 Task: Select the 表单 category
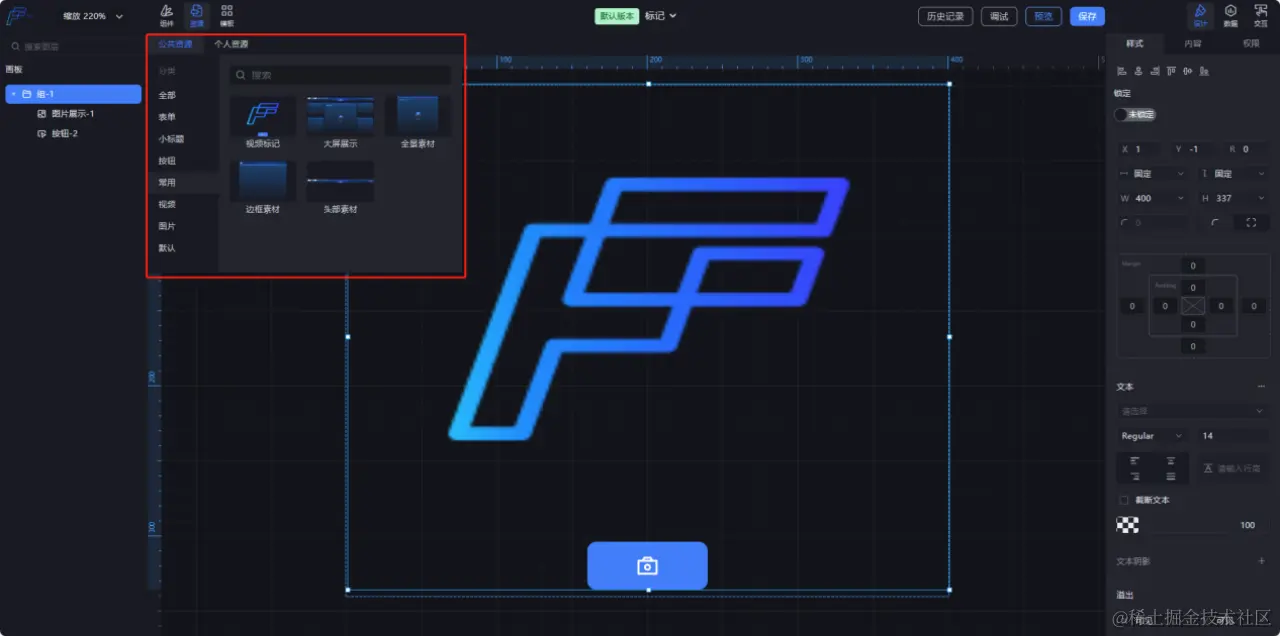167,117
